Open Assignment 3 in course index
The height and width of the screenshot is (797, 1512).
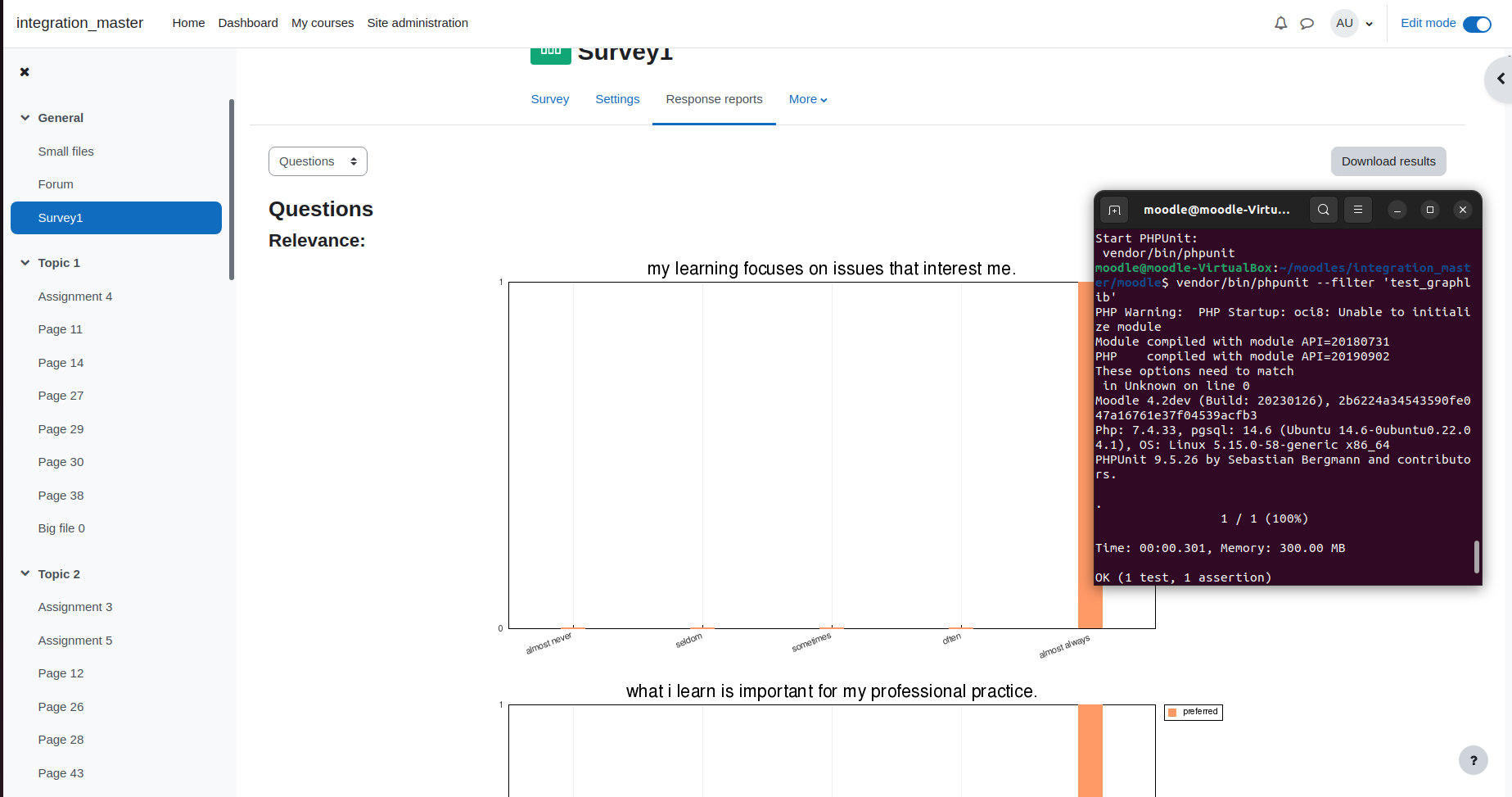pyautogui.click(x=75, y=607)
